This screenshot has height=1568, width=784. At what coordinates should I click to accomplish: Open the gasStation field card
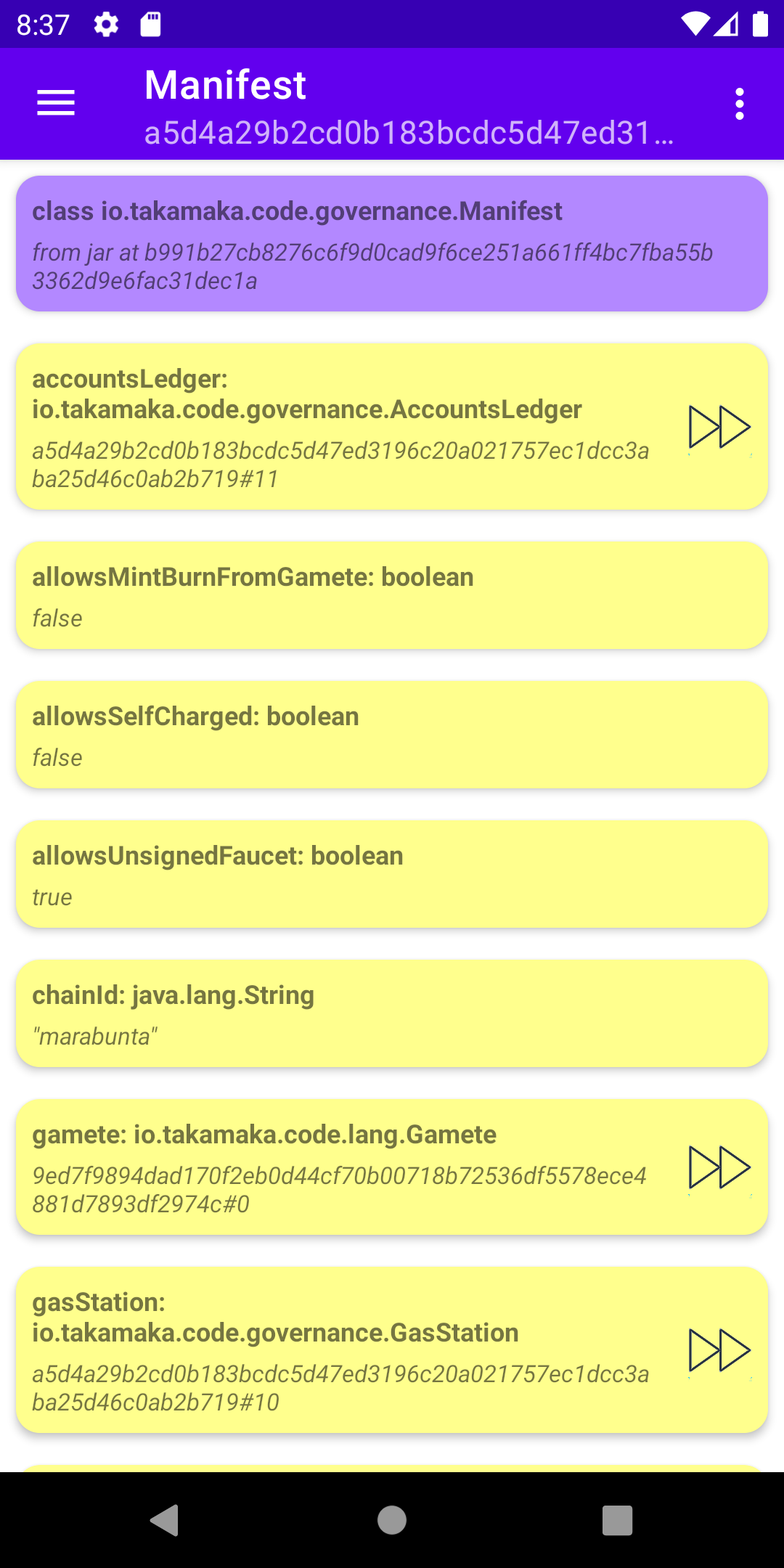coord(341,1350)
